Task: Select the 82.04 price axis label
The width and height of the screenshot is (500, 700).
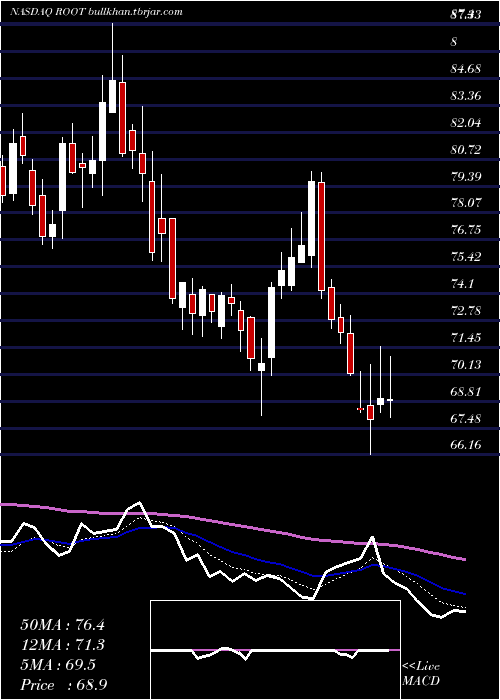Action: (x=465, y=123)
